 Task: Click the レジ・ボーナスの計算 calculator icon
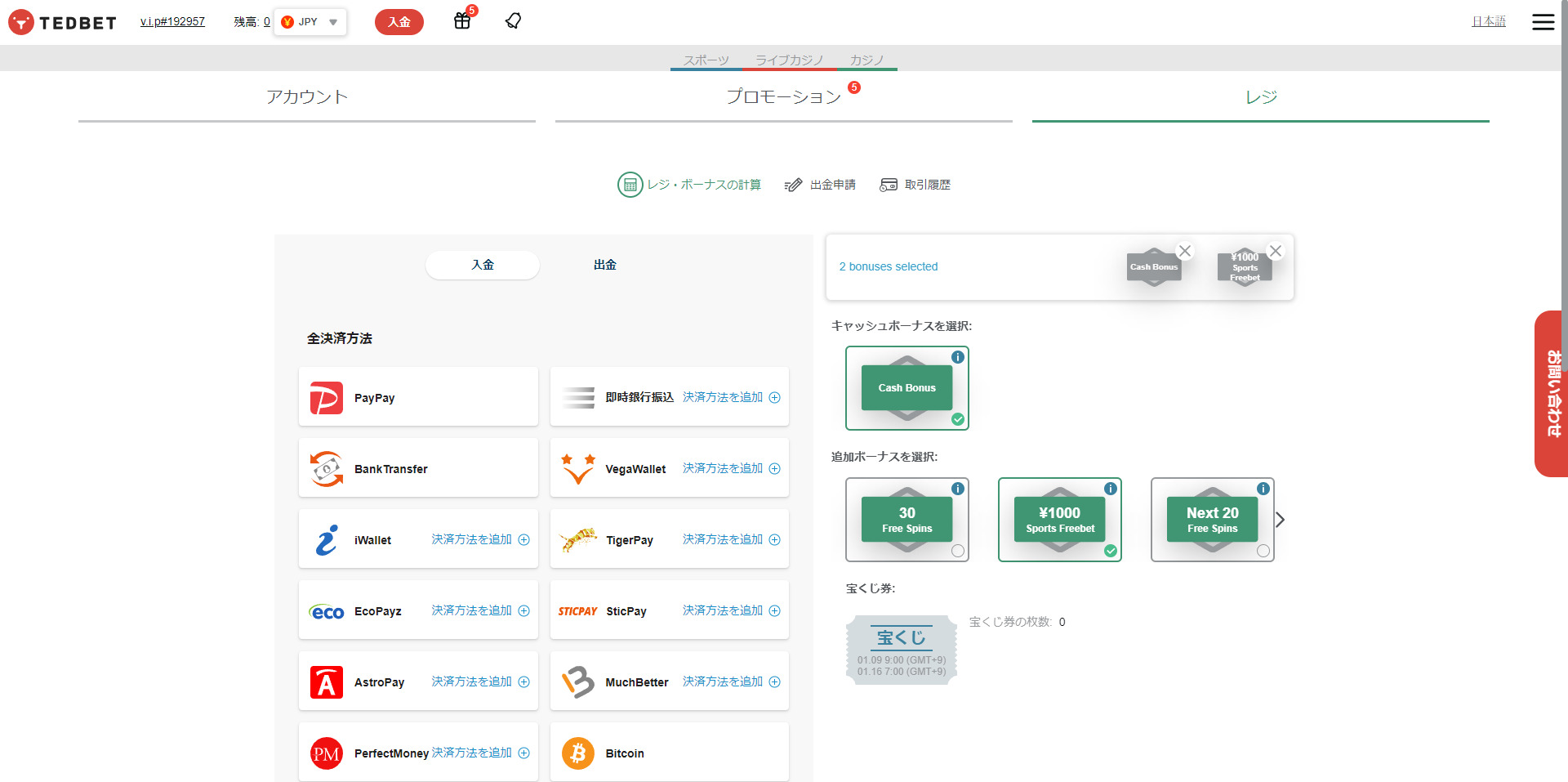coord(630,185)
